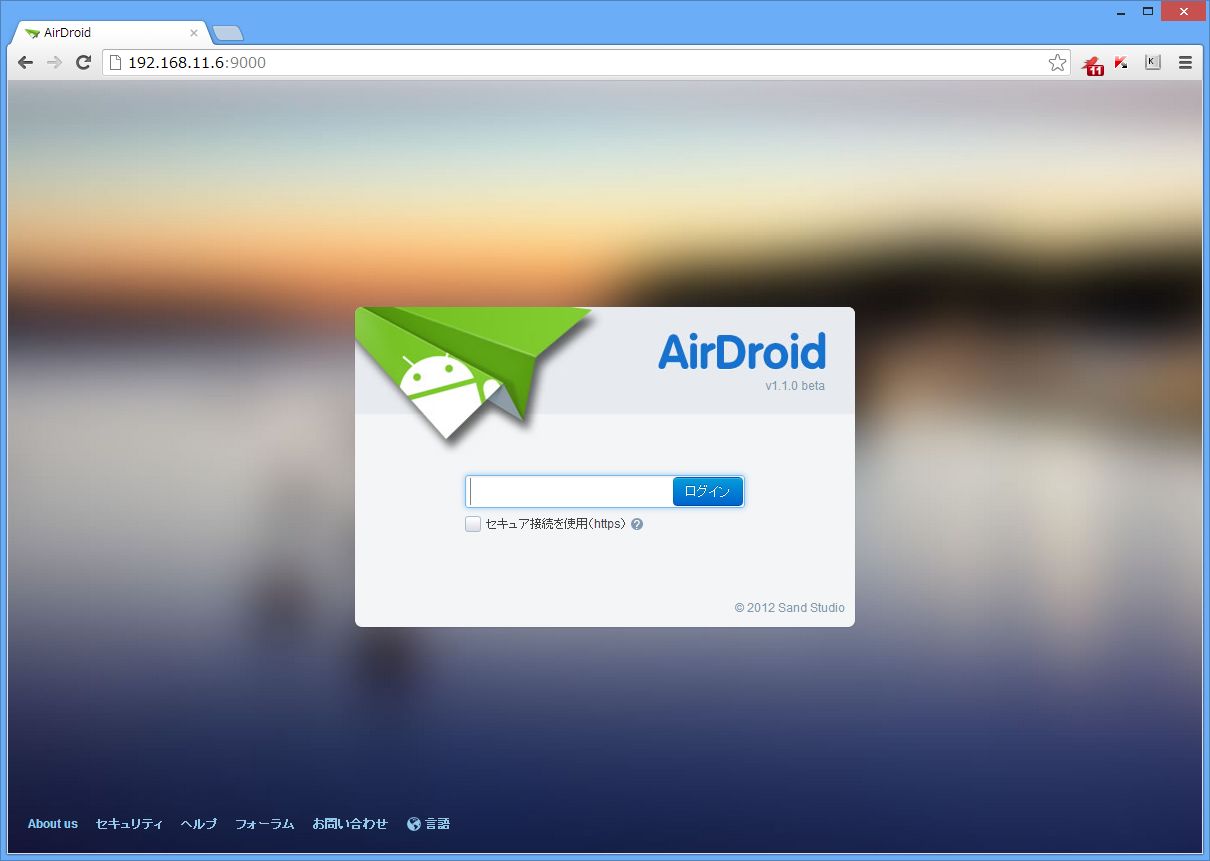This screenshot has height=861, width=1210.
Task: Open a new browser tab
Action: tap(228, 33)
